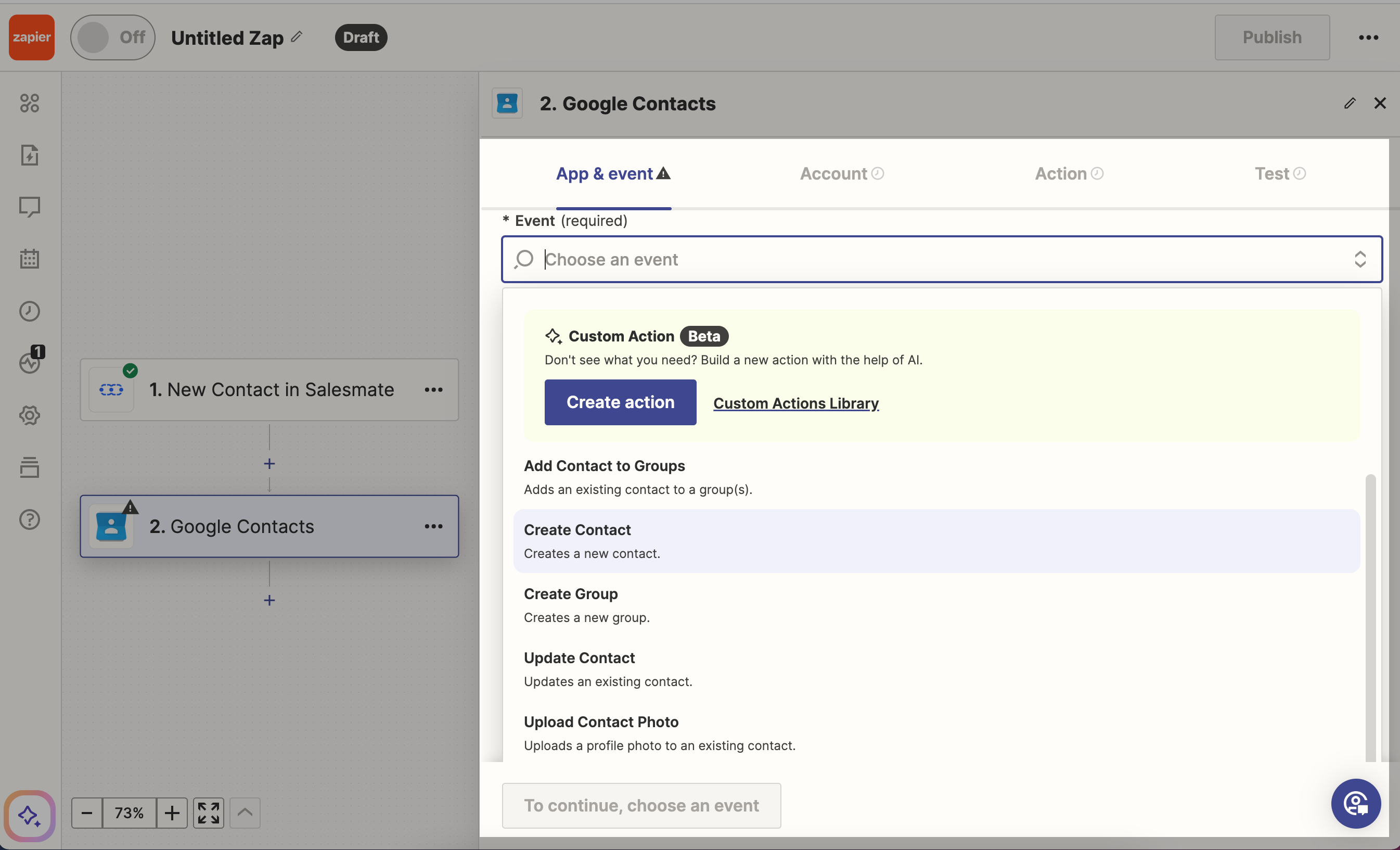
Task: Open the versions stack icon in sidebar
Action: pos(30,467)
